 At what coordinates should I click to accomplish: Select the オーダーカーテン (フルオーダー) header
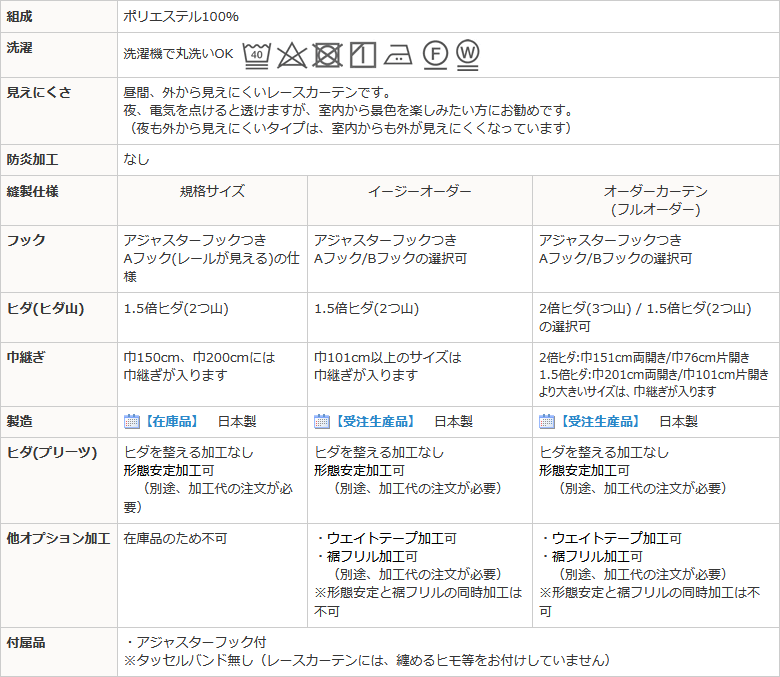click(655, 200)
